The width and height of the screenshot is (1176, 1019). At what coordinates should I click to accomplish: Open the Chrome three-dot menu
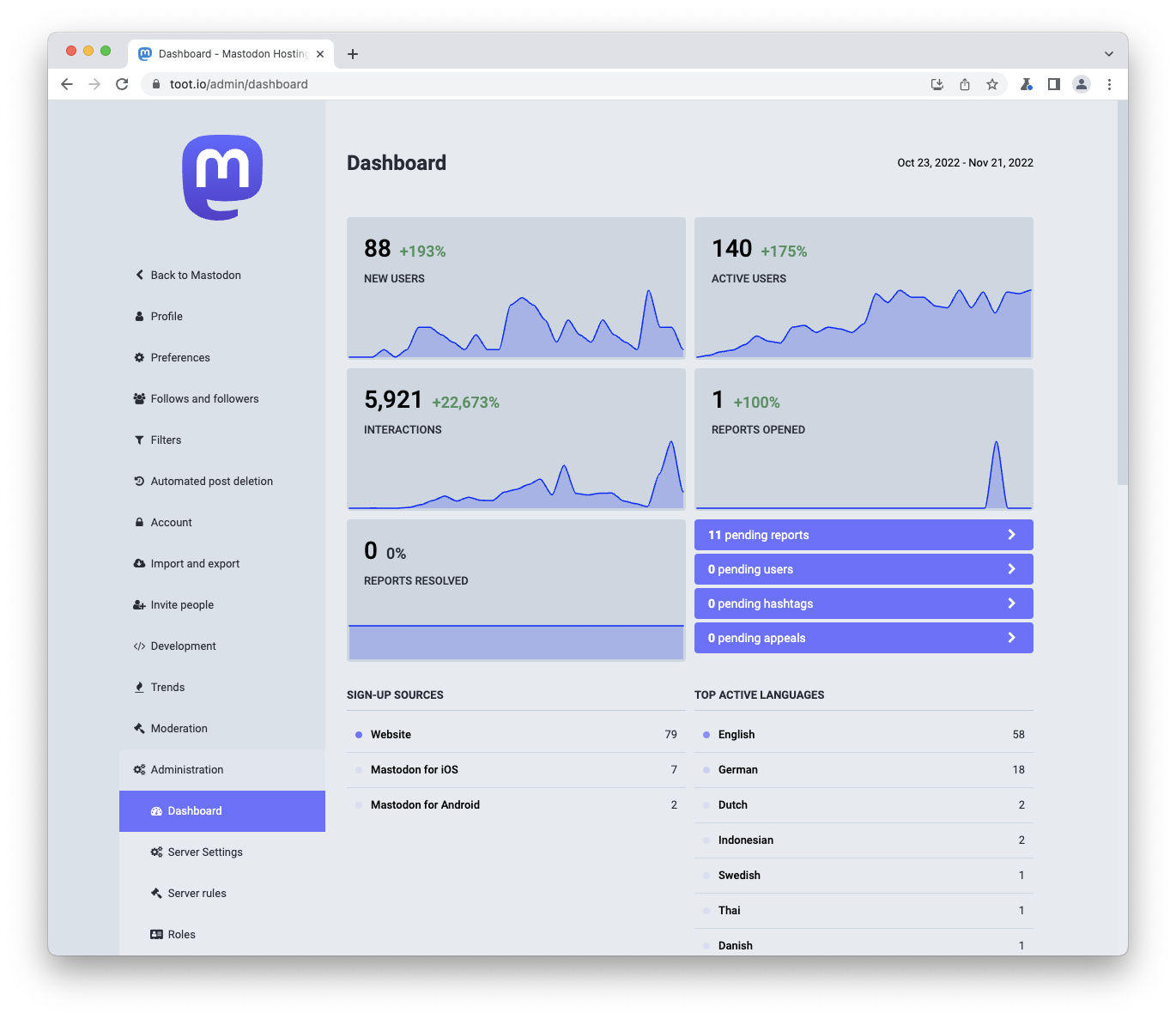tap(1109, 84)
